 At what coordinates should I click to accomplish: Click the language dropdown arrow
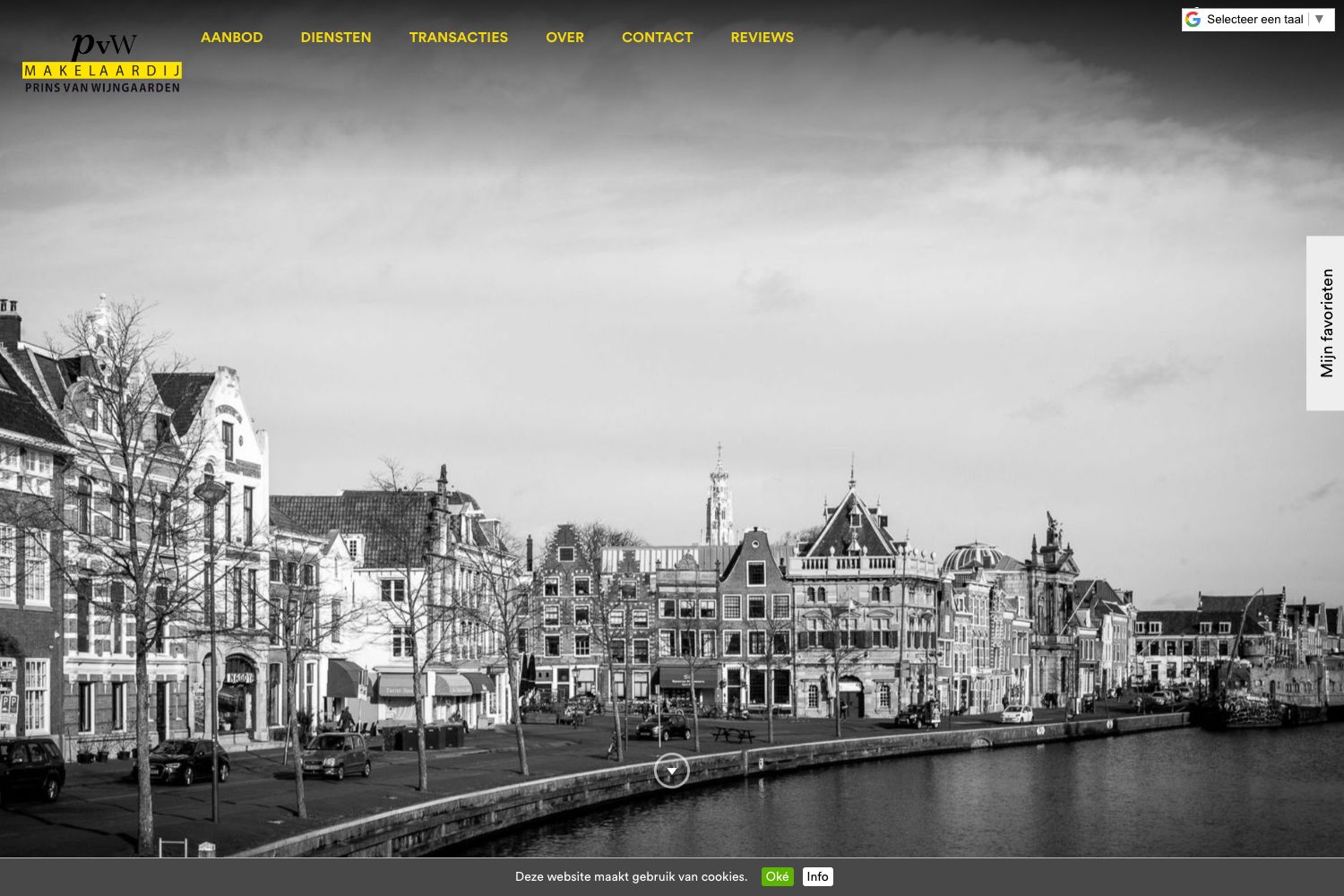[1319, 19]
